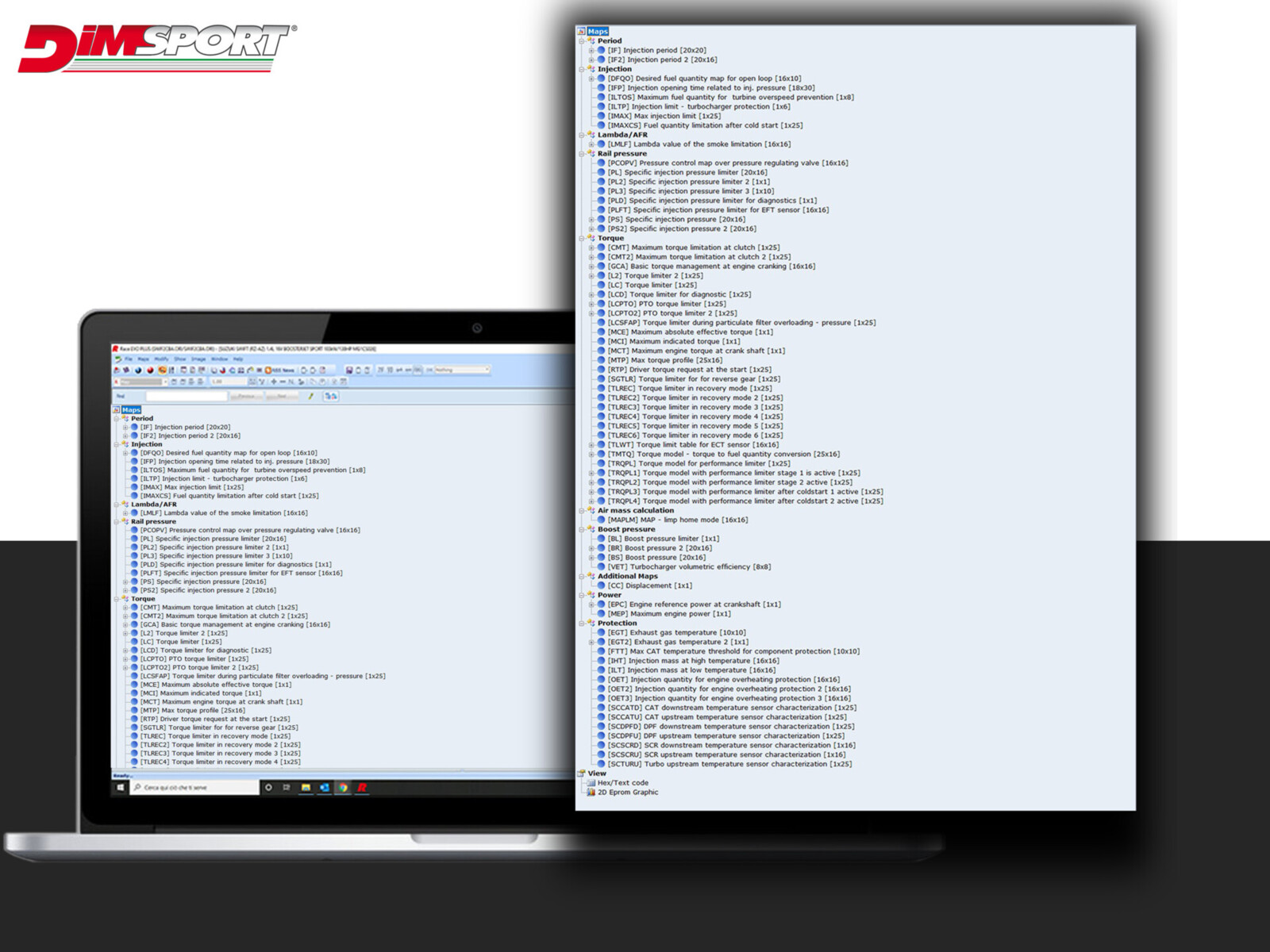Open the Windows Start menu

point(121,788)
